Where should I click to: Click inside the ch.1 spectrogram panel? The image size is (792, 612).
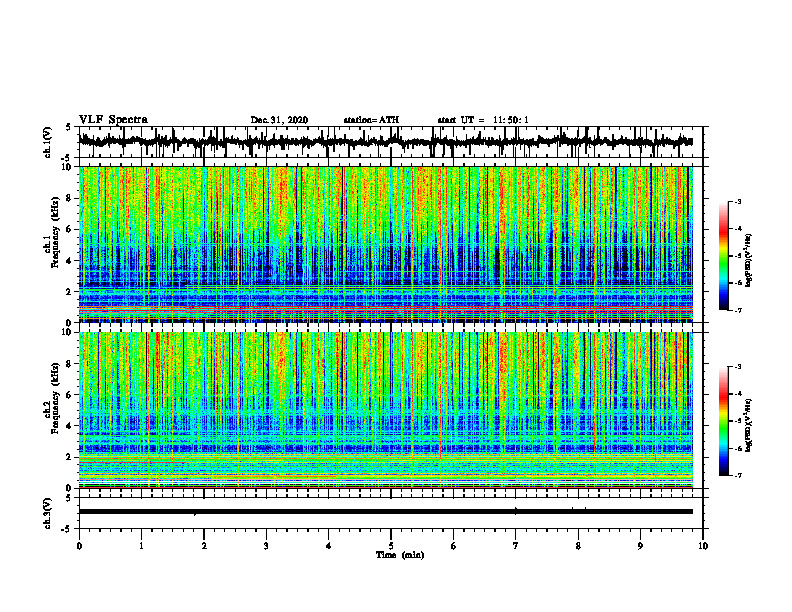[x=386, y=244]
